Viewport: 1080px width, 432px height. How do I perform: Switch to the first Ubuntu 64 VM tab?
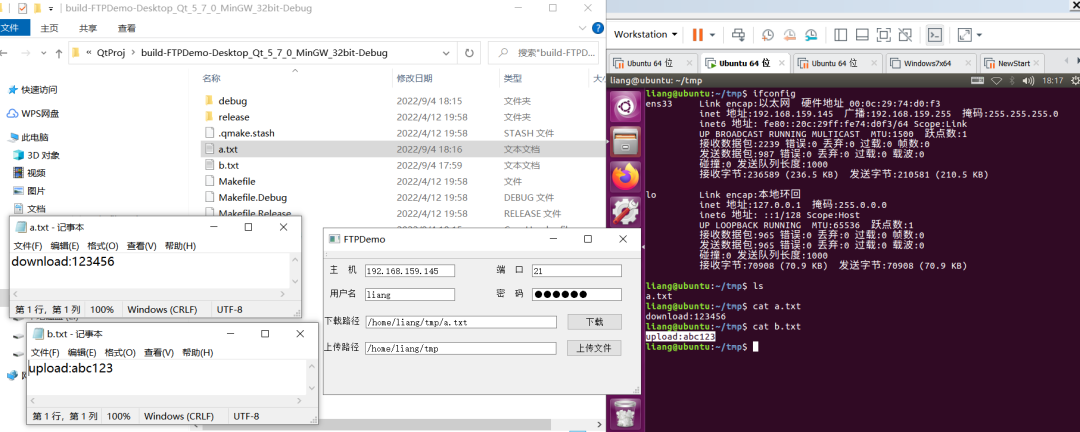[x=654, y=63]
